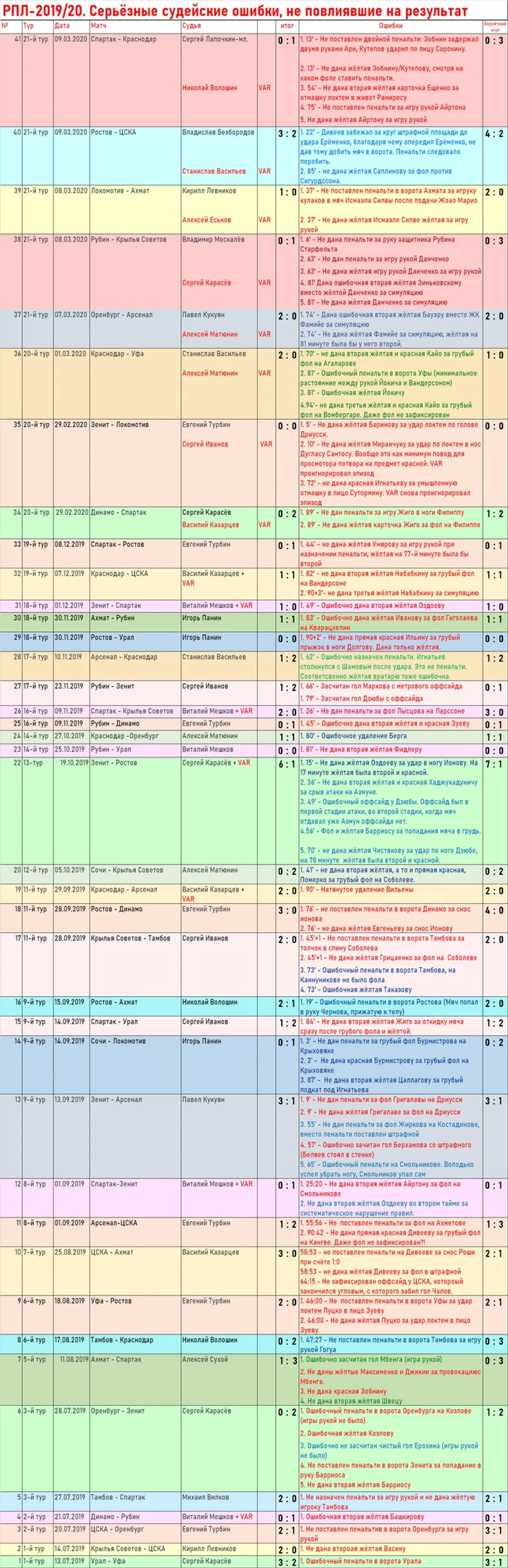Screen dimensions: 508x1568
Task: Select match cell "Рубин - Динамо"
Action: (115, 724)
